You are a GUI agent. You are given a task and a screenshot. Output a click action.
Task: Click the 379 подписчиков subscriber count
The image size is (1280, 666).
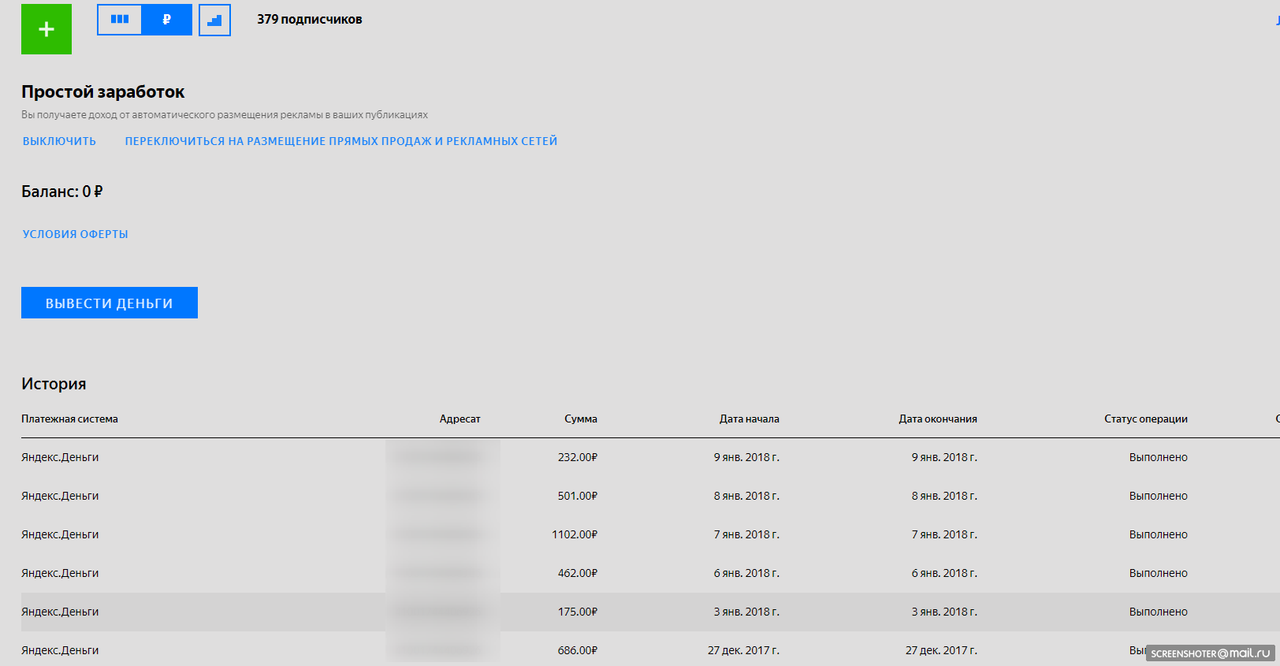(x=309, y=19)
